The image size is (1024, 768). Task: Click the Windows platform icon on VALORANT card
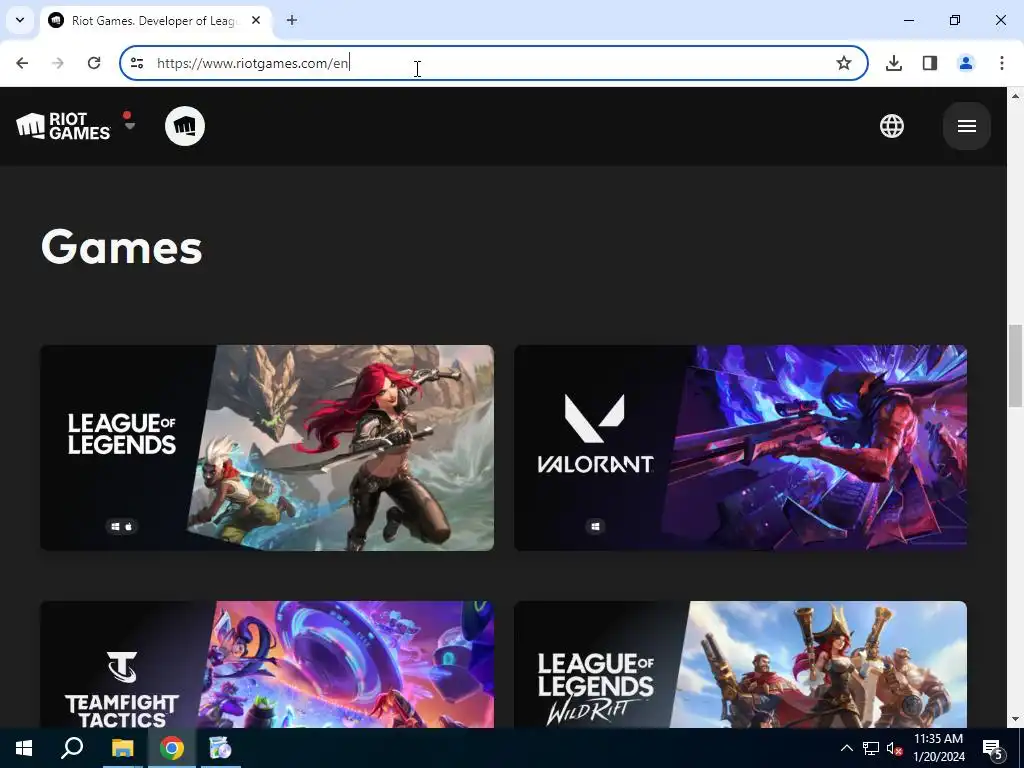[595, 526]
